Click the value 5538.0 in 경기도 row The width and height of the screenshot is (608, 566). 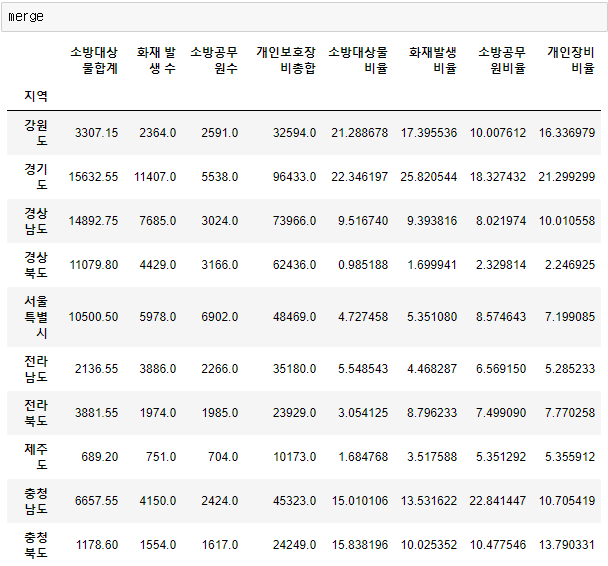[219, 177]
